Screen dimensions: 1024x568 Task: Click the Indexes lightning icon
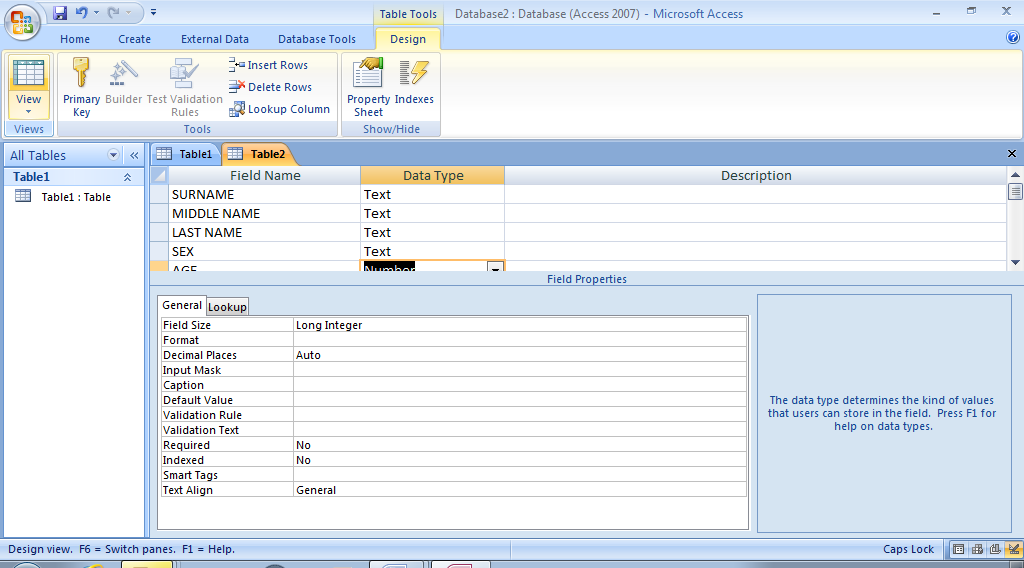coord(414,75)
